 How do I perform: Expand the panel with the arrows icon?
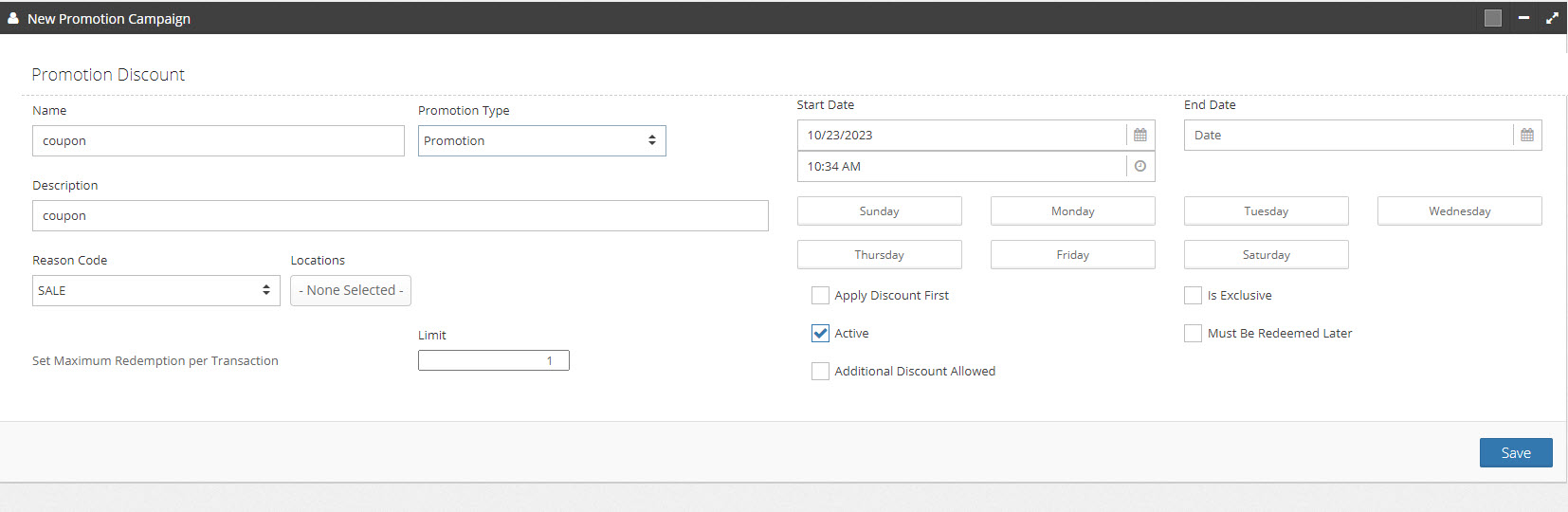[1552, 18]
